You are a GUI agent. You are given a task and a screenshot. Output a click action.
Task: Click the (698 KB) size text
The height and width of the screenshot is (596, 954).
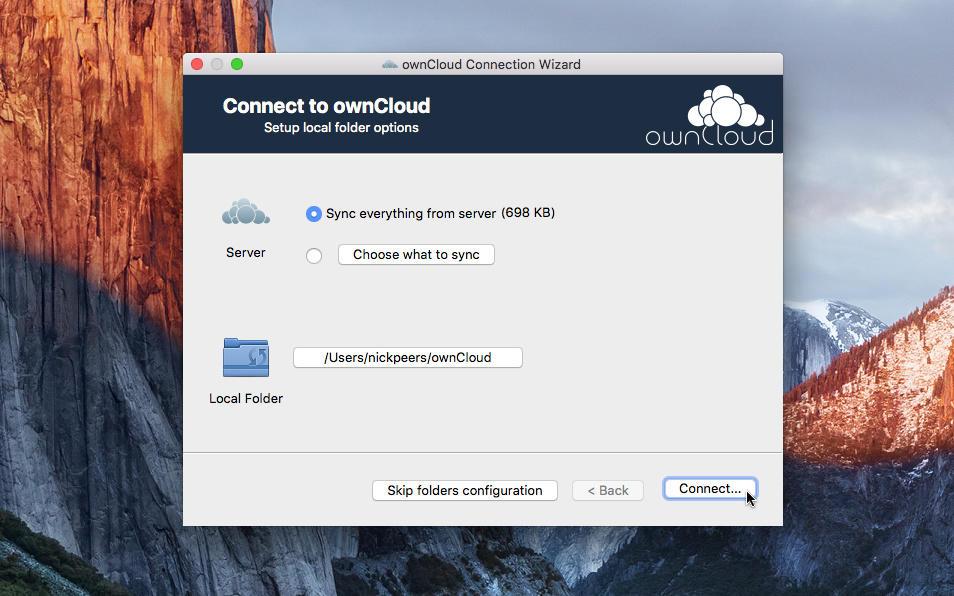[x=528, y=213]
